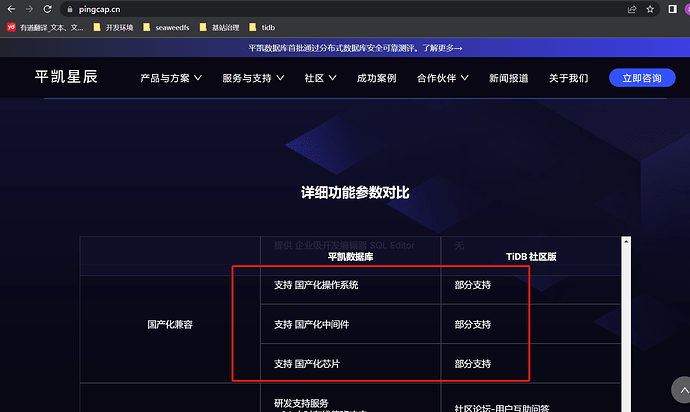Open the 新闻报道 page
This screenshot has height=412, width=690.
pyautogui.click(x=509, y=78)
